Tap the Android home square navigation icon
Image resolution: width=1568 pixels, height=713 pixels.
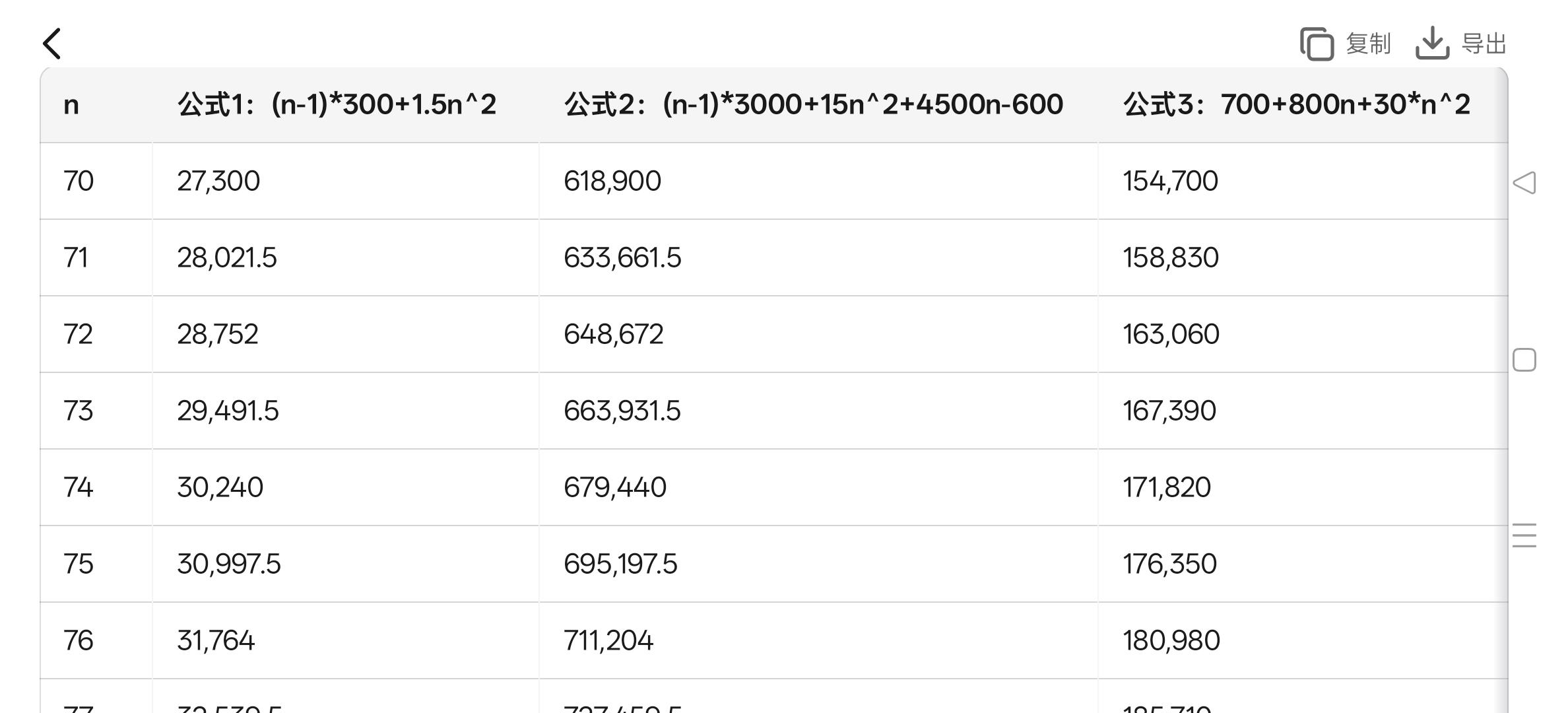[x=1524, y=360]
